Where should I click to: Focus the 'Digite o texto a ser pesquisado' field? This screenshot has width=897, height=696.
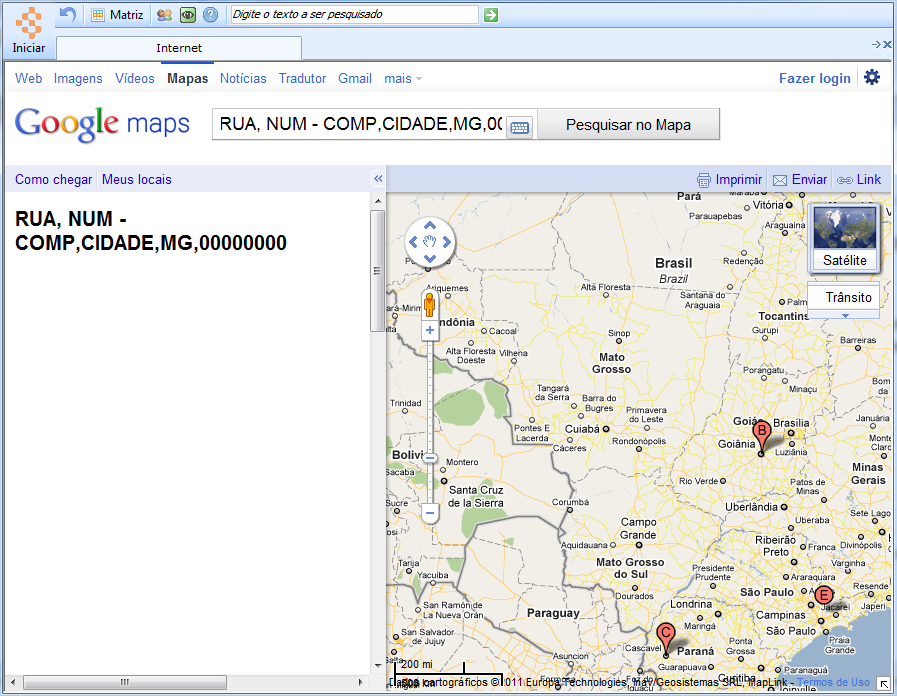click(354, 14)
